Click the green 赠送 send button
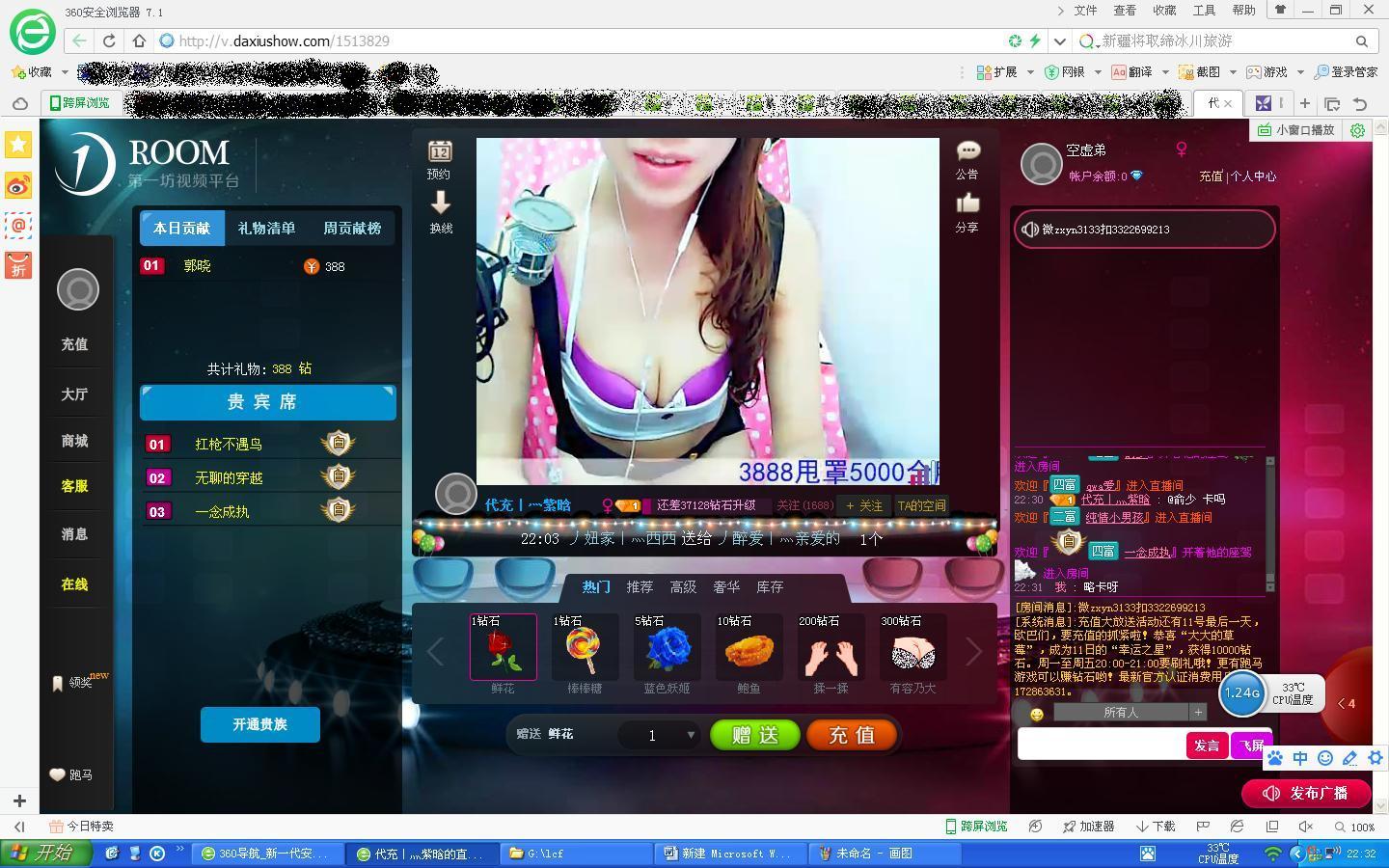 click(754, 735)
